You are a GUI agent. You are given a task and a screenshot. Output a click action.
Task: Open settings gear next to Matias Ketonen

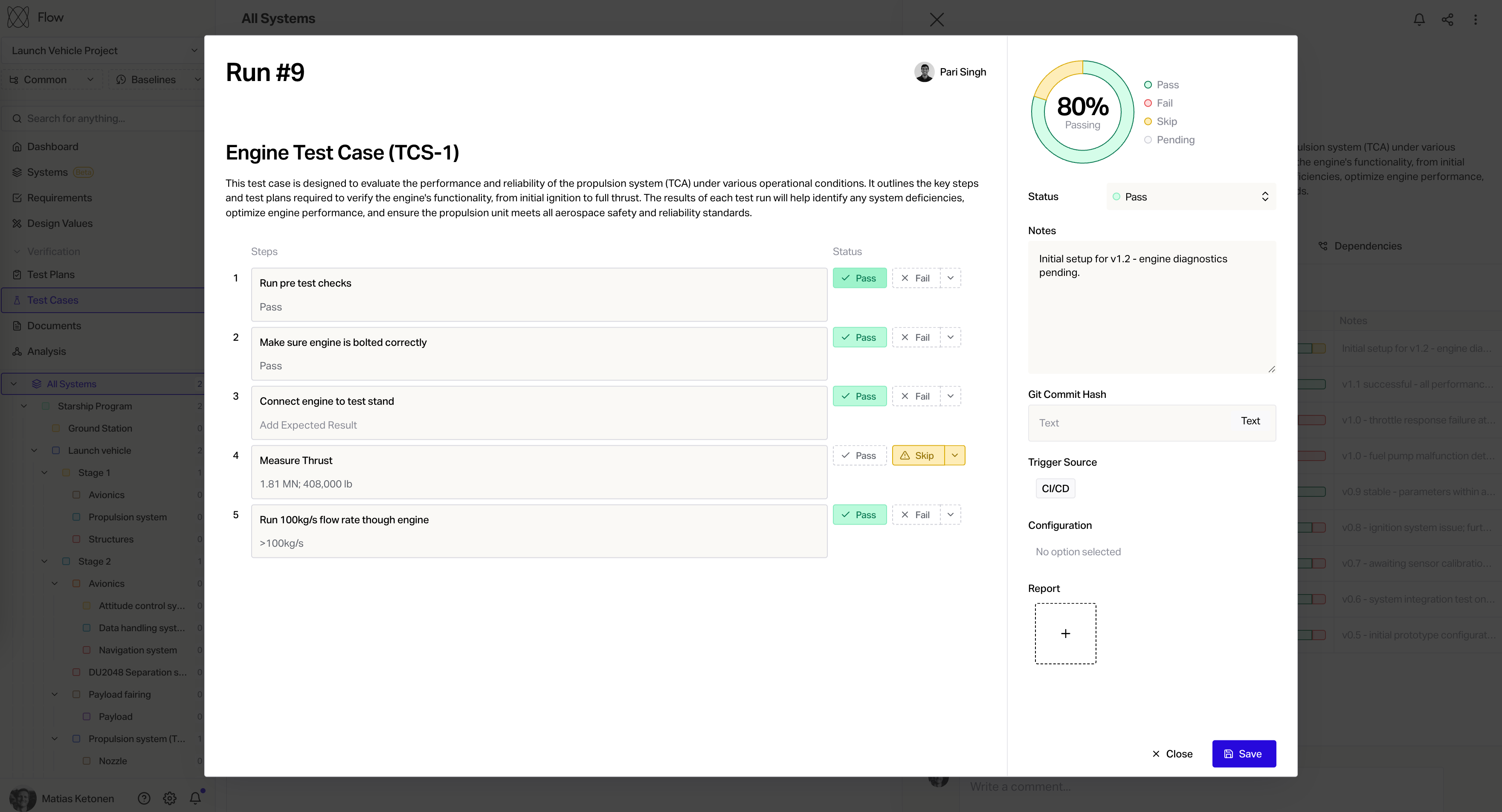tap(170, 798)
